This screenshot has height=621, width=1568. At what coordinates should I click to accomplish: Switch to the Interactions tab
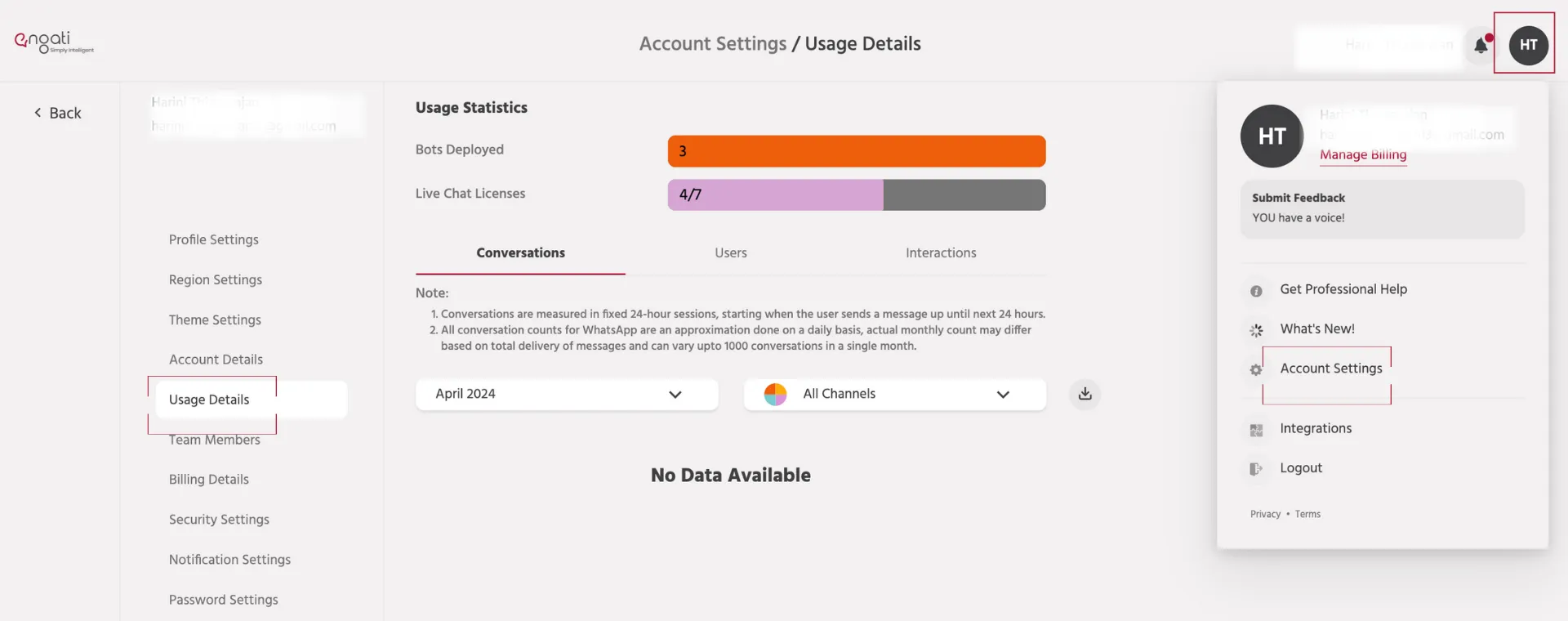tap(940, 253)
